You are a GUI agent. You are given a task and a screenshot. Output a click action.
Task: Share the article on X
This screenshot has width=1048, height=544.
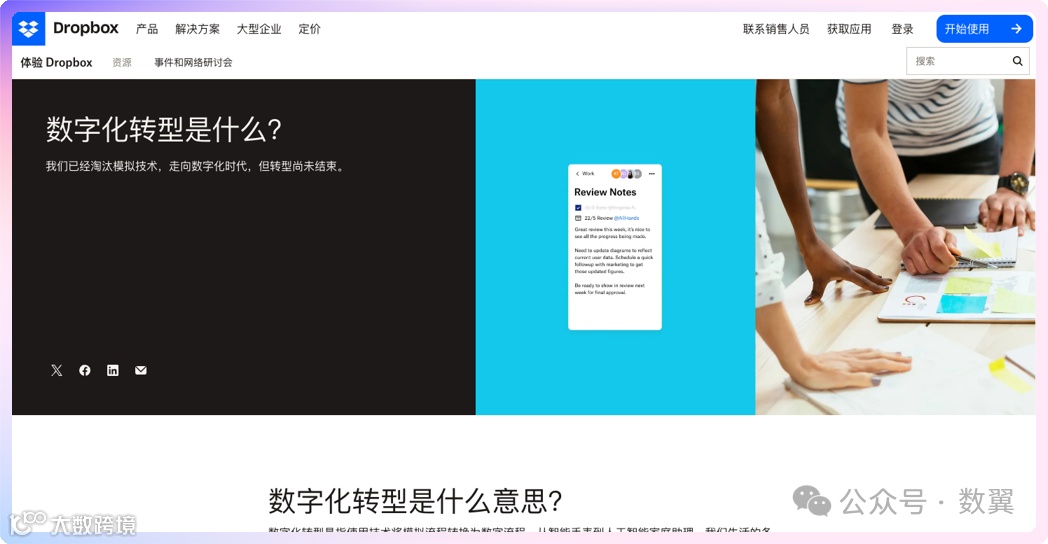(57, 370)
